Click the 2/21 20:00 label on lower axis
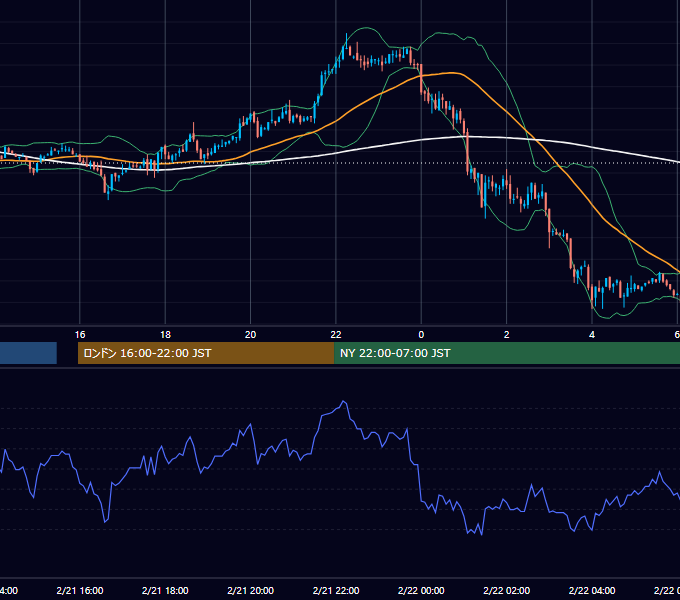The width and height of the screenshot is (680, 600). [250, 590]
